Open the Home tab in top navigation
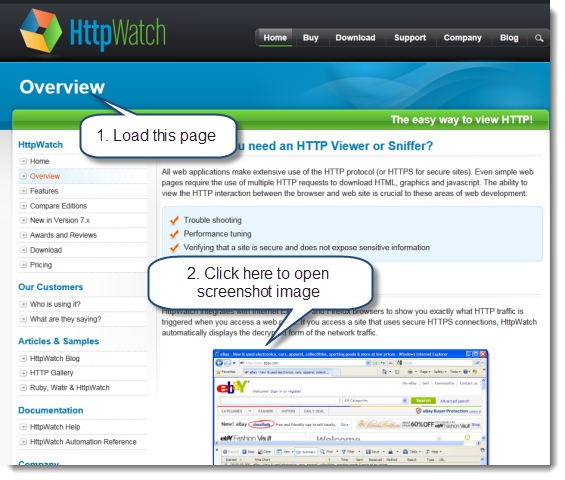This screenshot has height=480, width=565. tap(275, 38)
